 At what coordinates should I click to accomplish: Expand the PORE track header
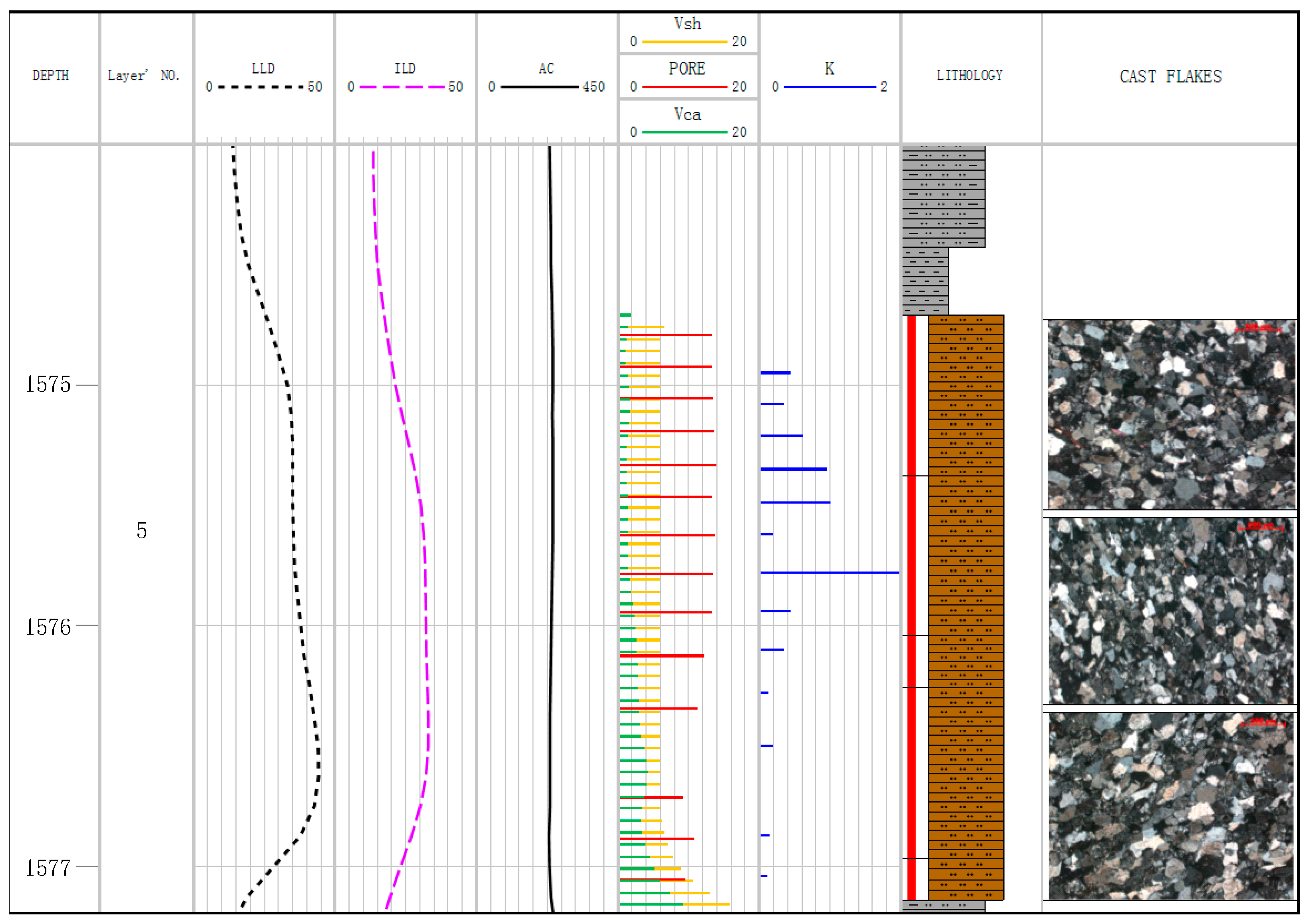[687, 69]
